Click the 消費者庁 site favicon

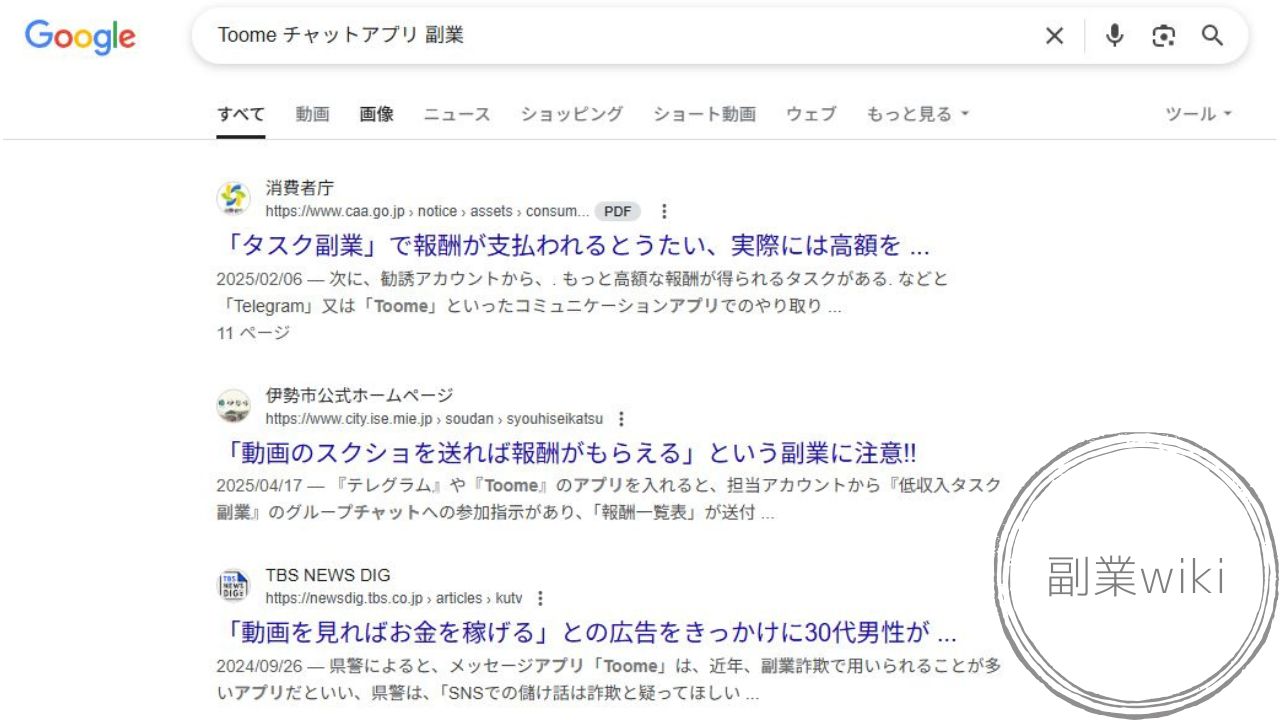pyautogui.click(x=234, y=199)
